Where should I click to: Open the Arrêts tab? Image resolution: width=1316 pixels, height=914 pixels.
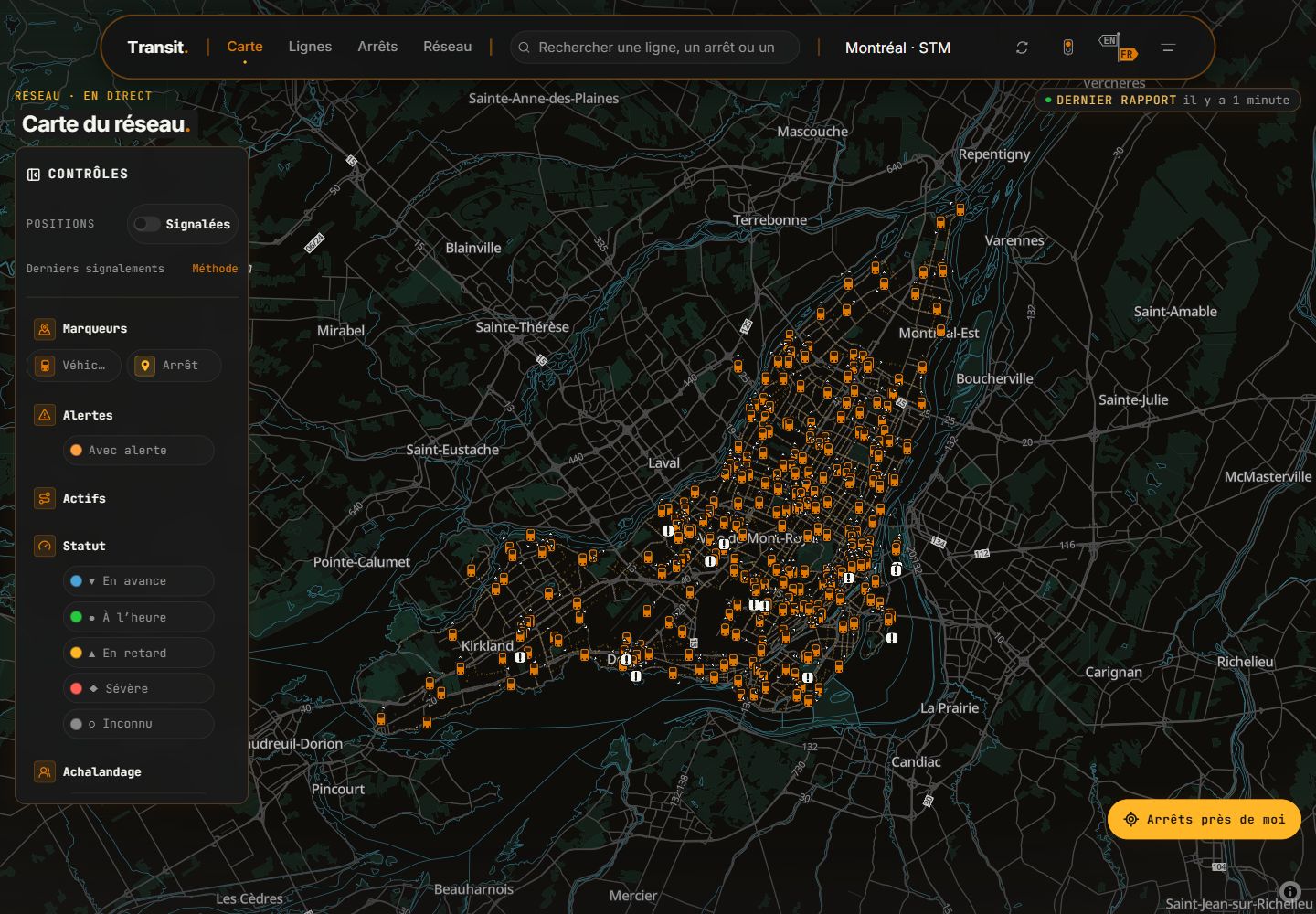point(377,47)
